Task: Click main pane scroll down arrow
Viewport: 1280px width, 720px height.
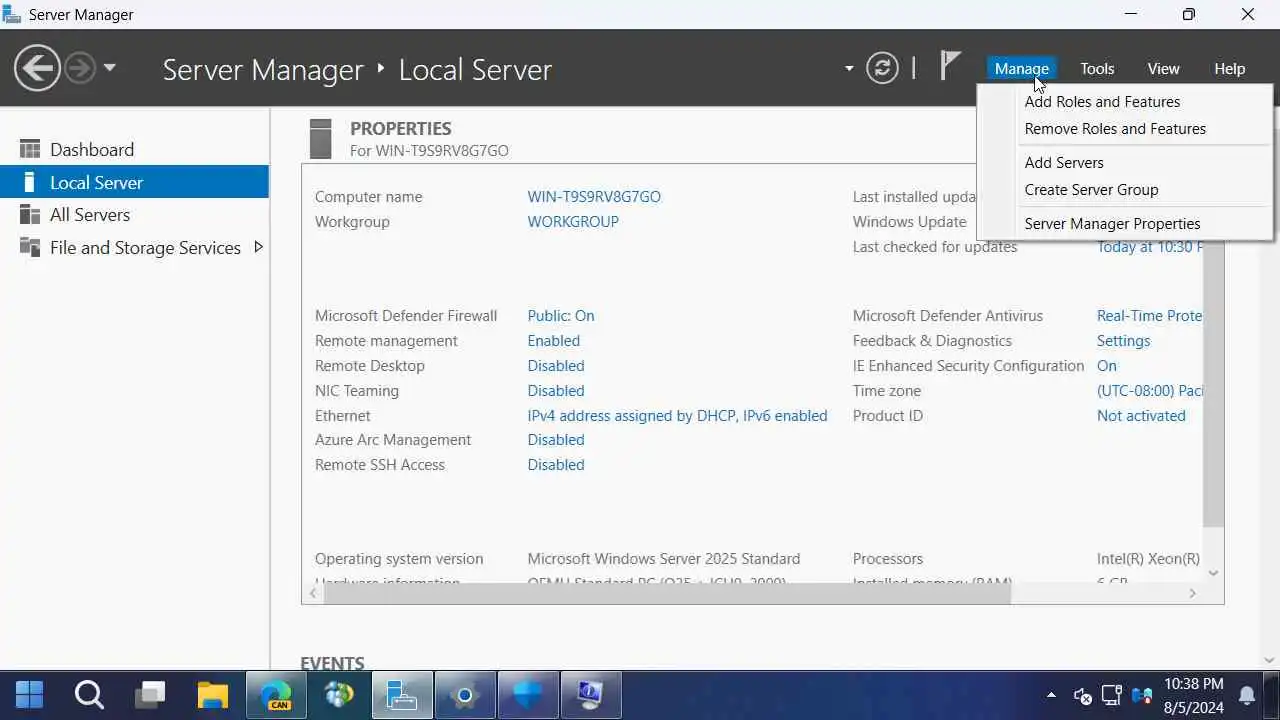Action: (1270, 660)
